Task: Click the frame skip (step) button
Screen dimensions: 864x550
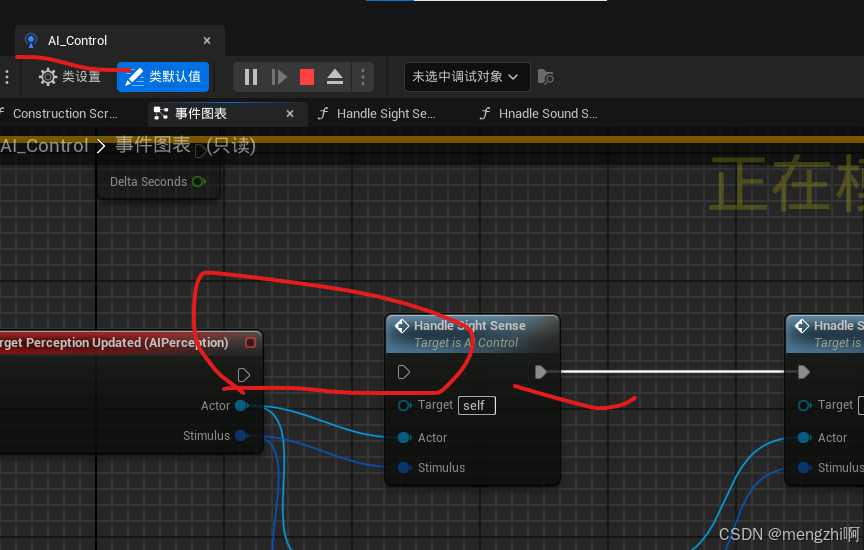Action: [x=279, y=77]
